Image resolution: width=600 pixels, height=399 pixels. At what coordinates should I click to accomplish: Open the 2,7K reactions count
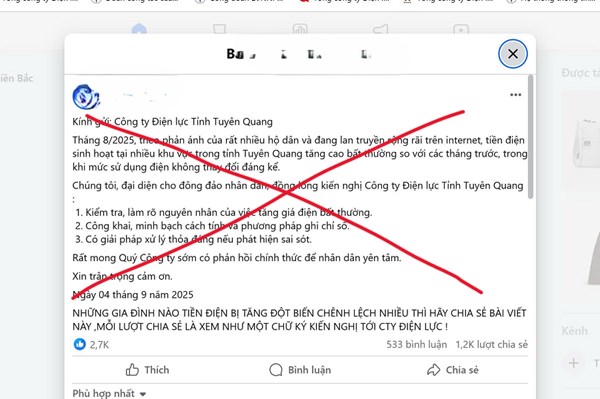click(99, 345)
